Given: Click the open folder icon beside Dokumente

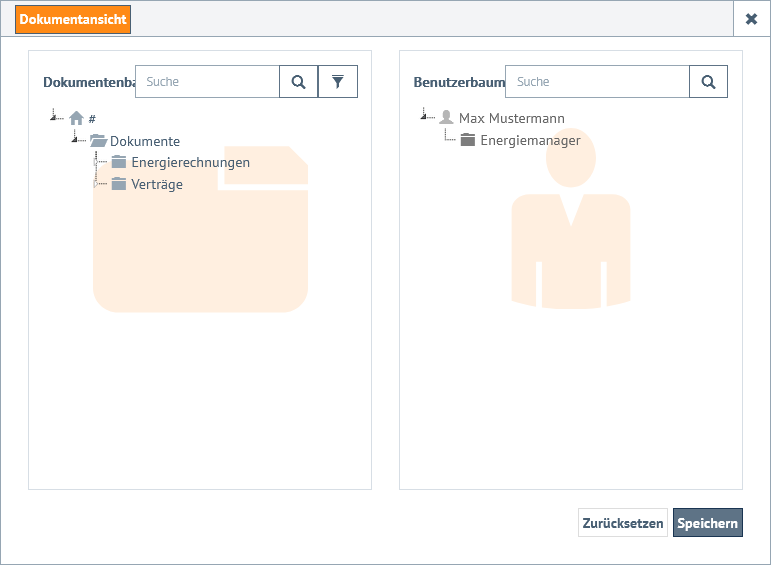Looking at the screenshot, I should click(98, 141).
